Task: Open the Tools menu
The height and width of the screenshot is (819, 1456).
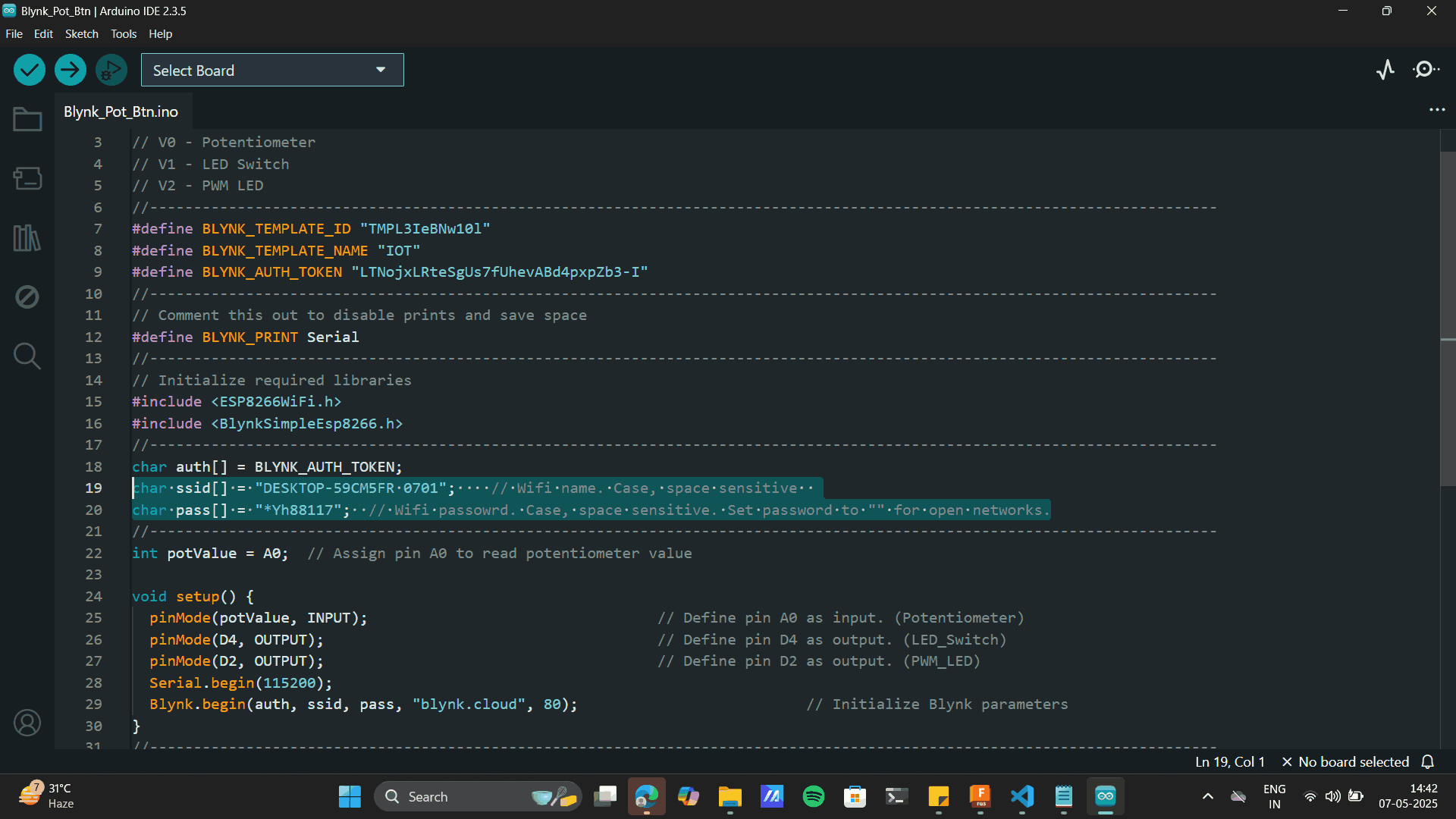Action: [x=124, y=34]
